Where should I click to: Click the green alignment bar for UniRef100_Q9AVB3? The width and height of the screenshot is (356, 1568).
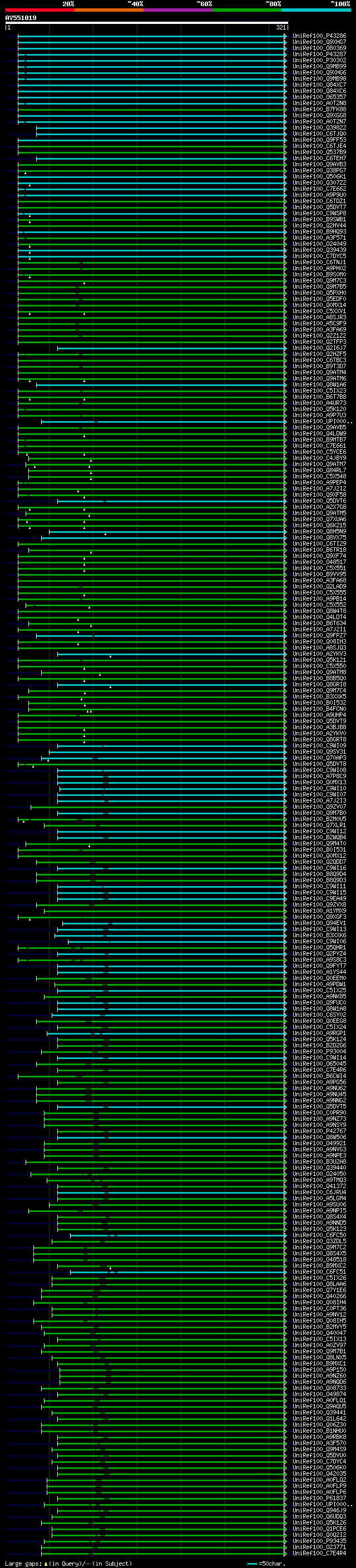click(x=152, y=164)
